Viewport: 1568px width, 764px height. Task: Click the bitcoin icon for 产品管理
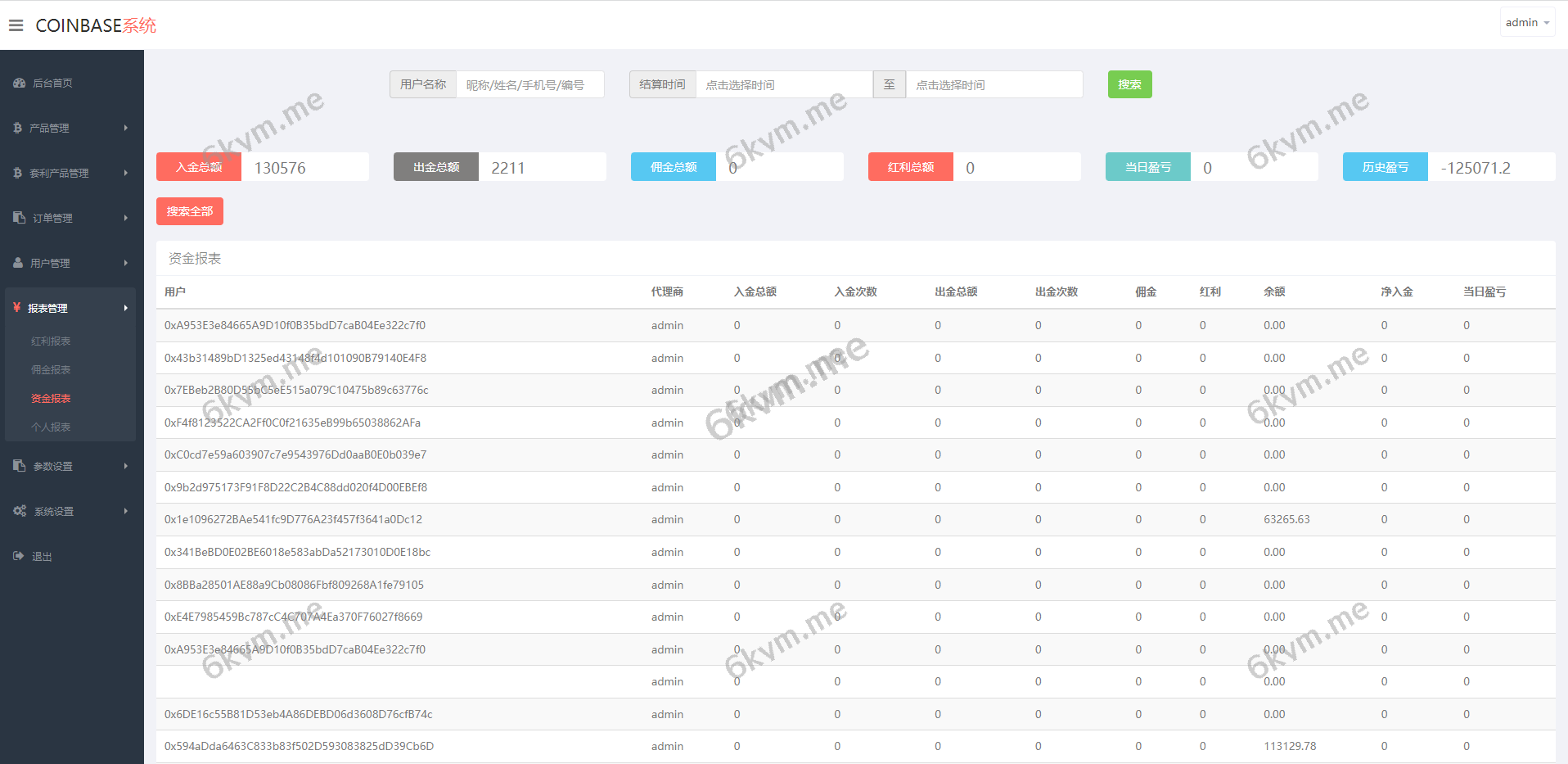click(19, 128)
